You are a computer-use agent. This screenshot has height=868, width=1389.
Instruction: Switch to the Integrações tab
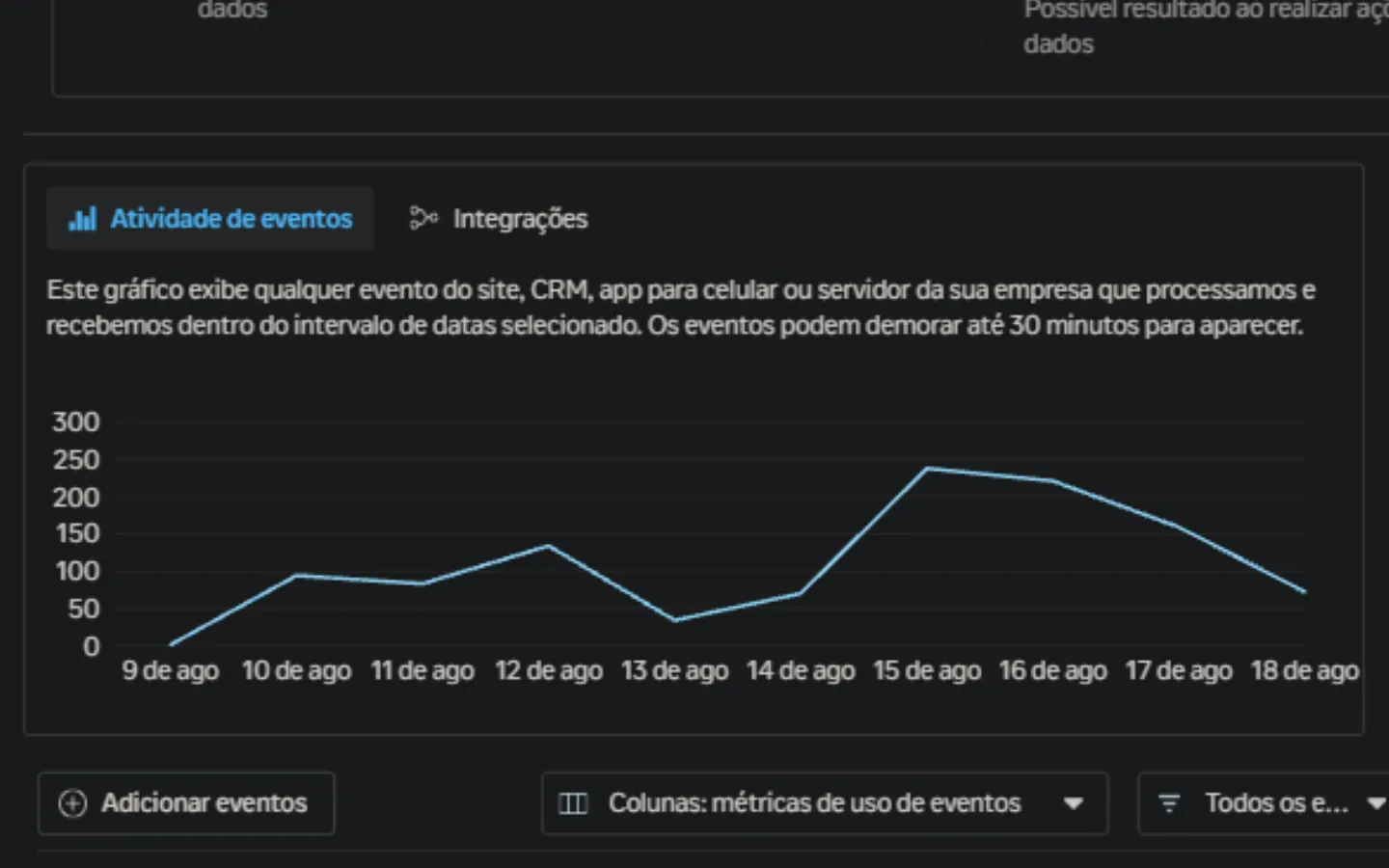click(x=499, y=219)
